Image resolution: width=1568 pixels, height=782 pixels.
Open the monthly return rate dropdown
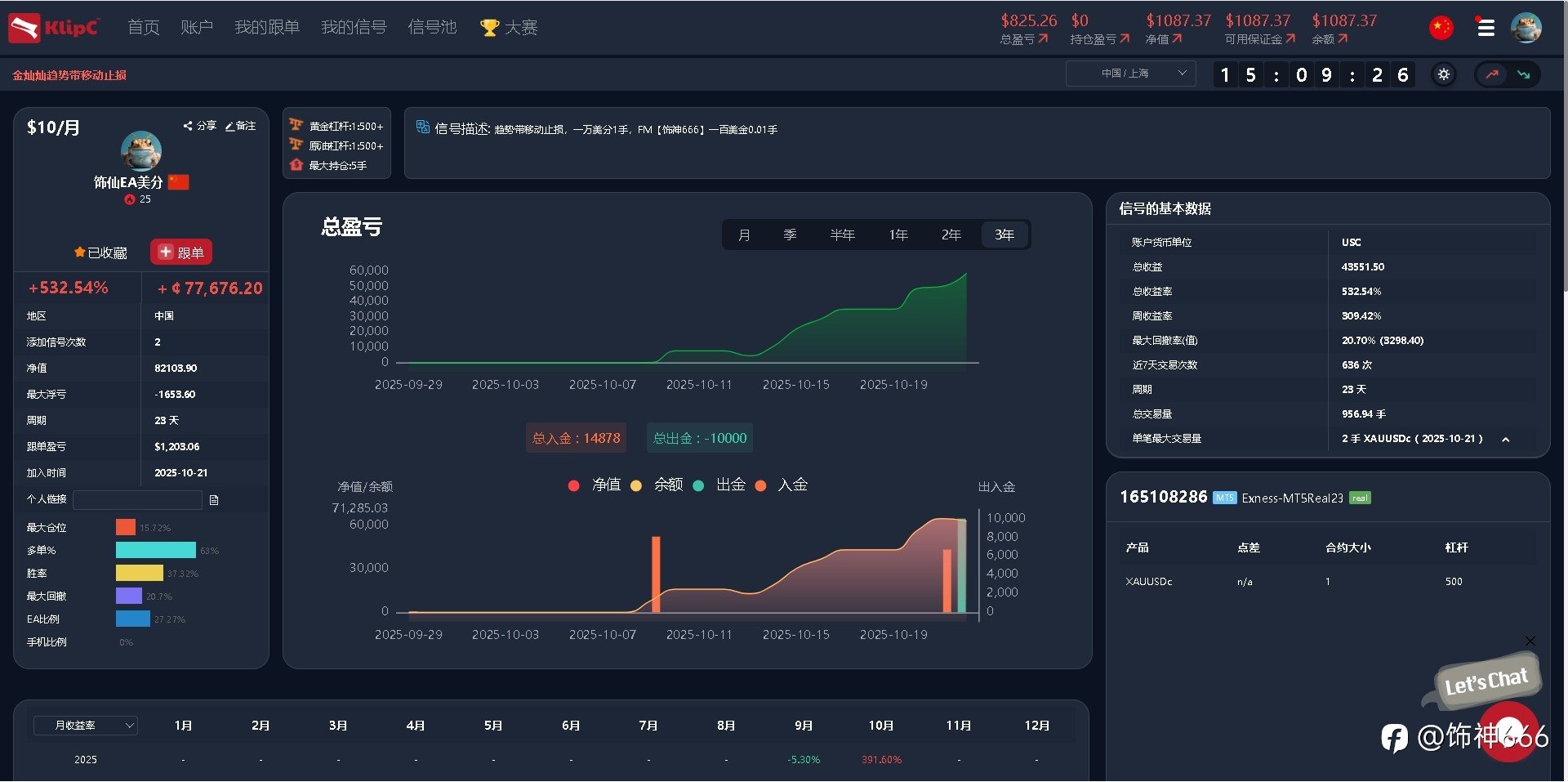(85, 726)
